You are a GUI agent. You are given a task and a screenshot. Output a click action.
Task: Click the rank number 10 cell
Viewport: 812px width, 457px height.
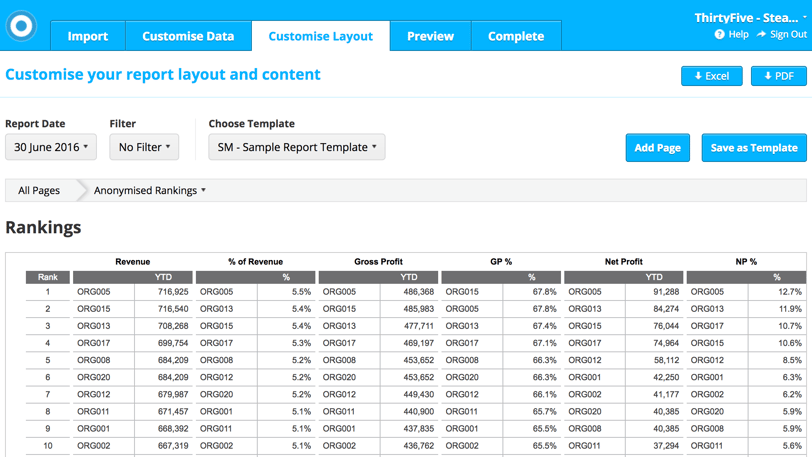click(x=48, y=446)
